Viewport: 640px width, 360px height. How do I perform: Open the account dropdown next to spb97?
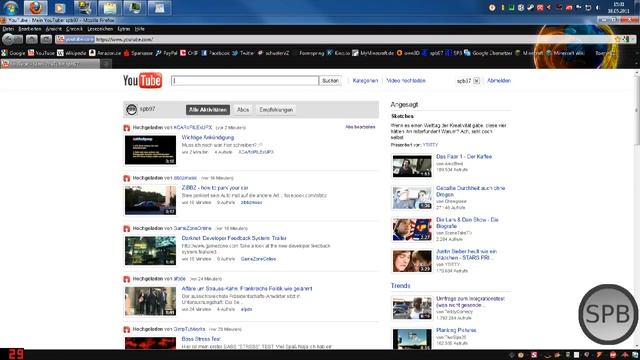click(x=476, y=81)
